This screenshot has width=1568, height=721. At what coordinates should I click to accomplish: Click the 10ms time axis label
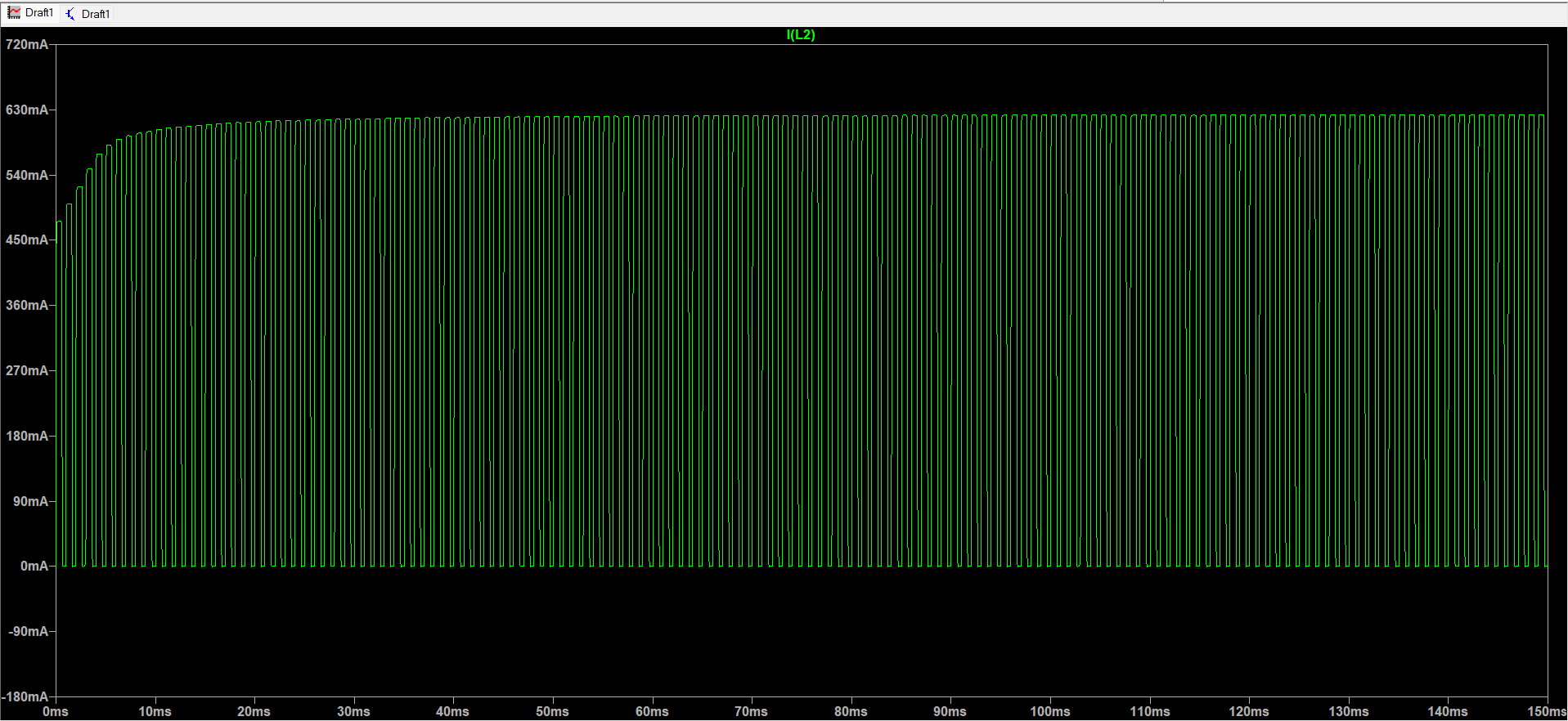pyautogui.click(x=155, y=711)
